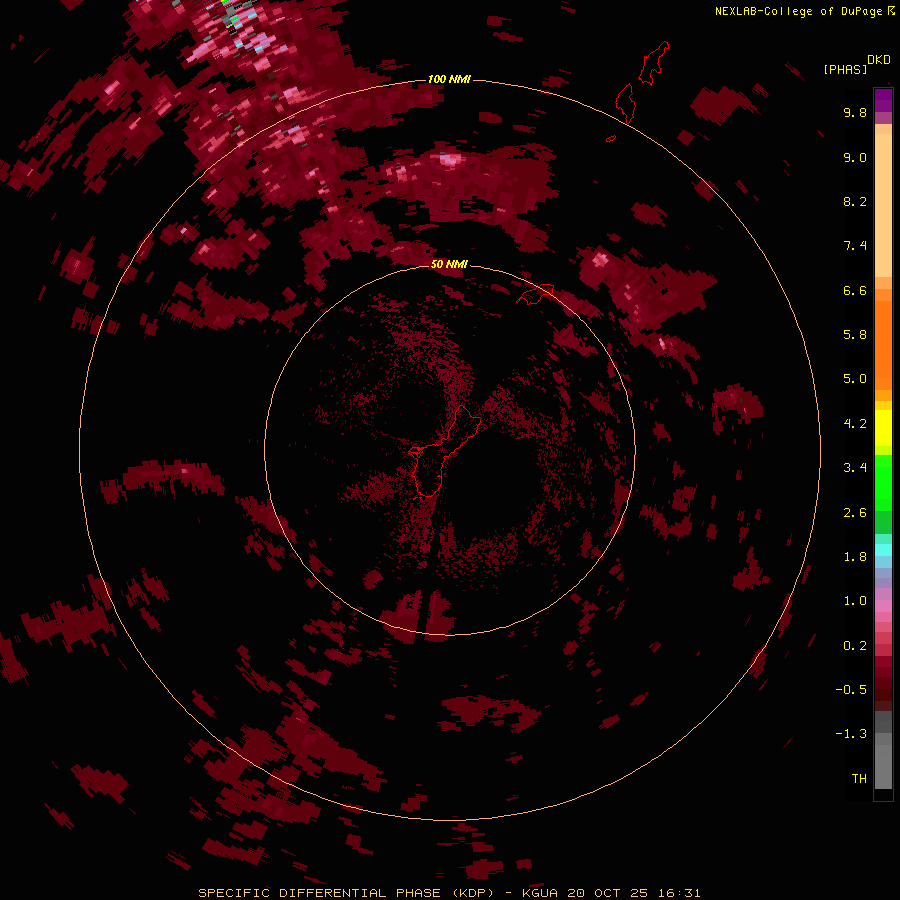Click the 2.6 value on the color scale

[855, 512]
